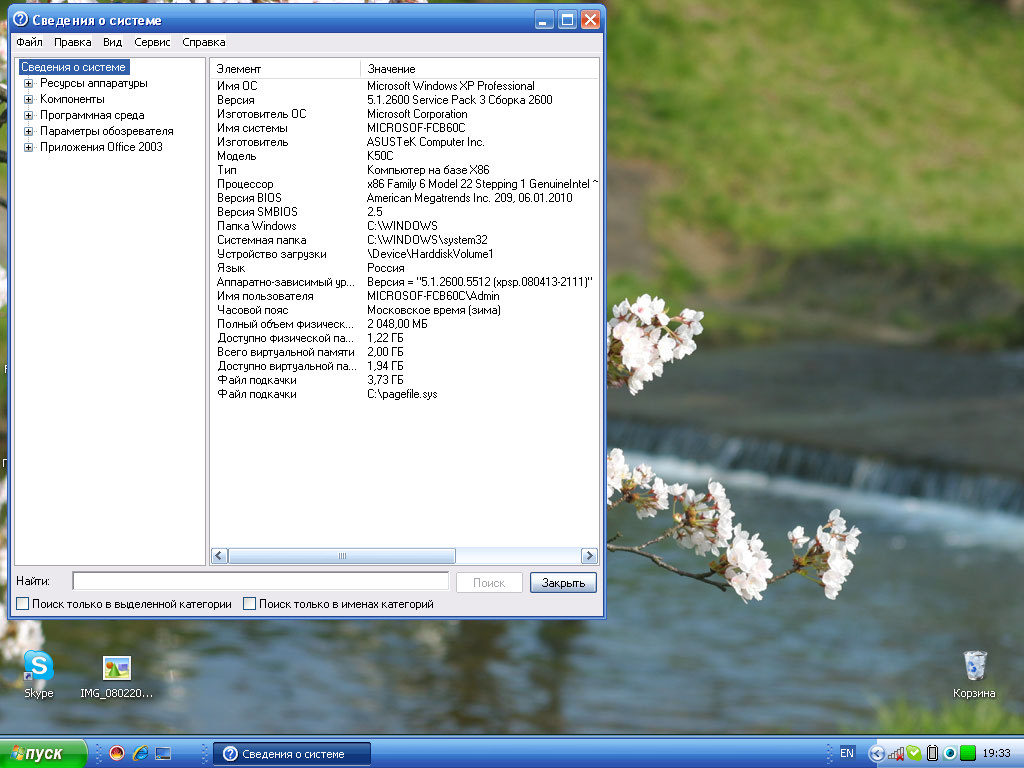This screenshot has width=1024, height=768.
Task: Select the Часовой пояс row
Action: 404,310
